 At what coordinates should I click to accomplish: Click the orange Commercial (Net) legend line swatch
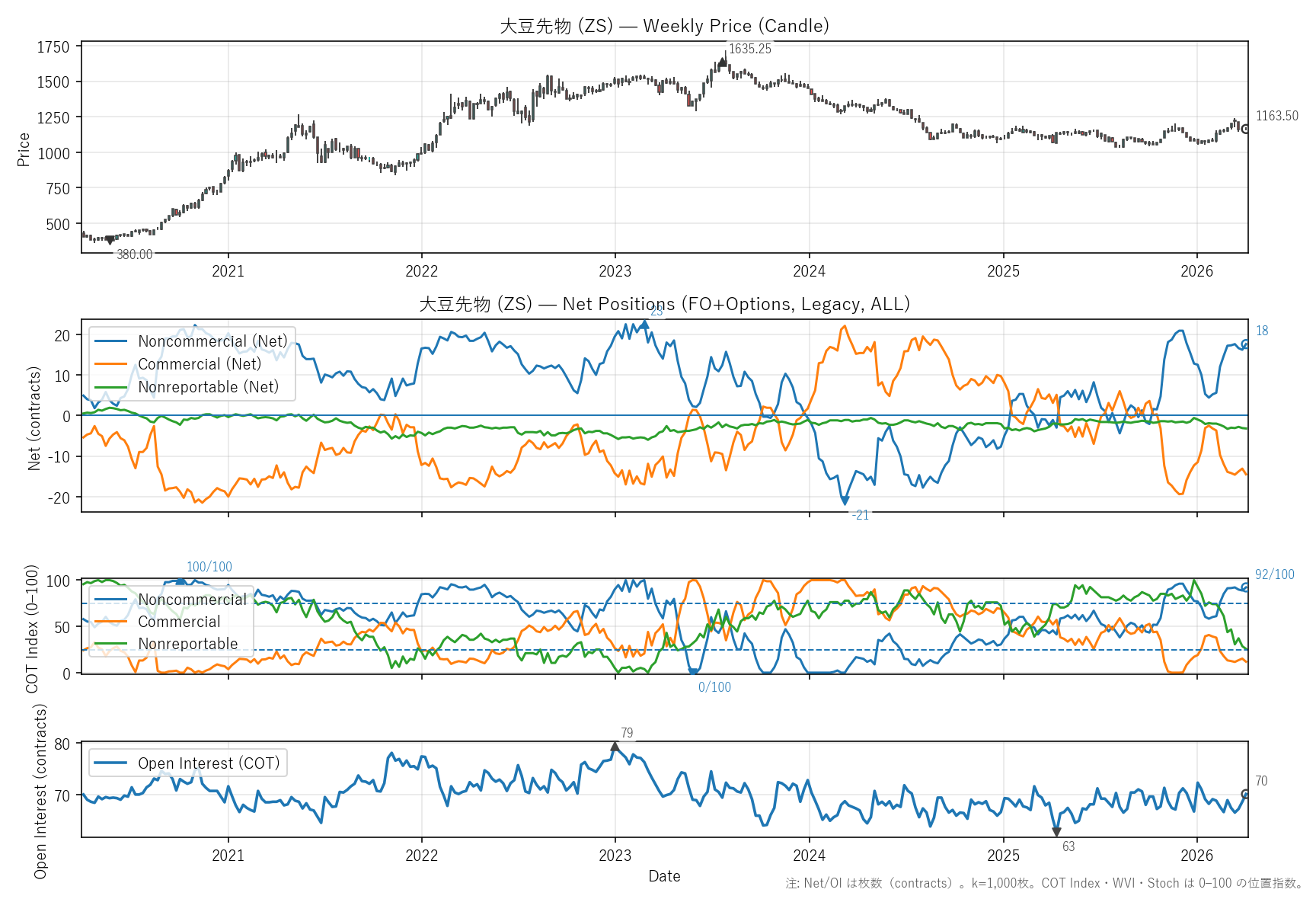click(x=110, y=364)
